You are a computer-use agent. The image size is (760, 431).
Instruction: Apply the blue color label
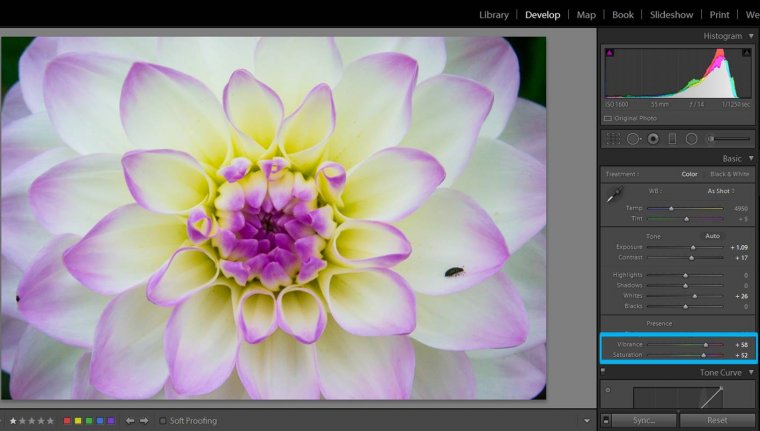(100, 421)
